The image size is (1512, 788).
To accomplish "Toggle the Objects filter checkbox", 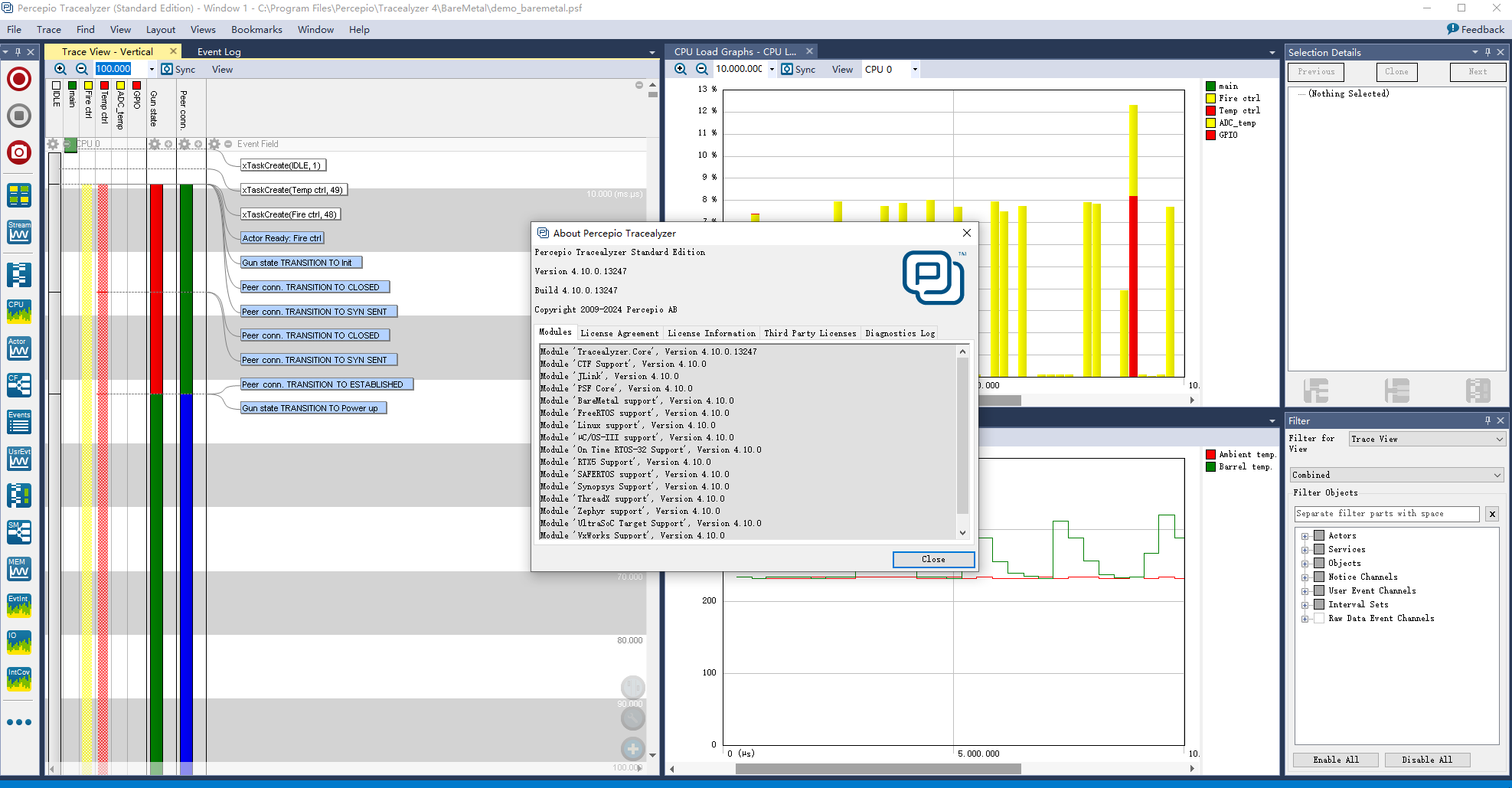I will click(x=1319, y=563).
